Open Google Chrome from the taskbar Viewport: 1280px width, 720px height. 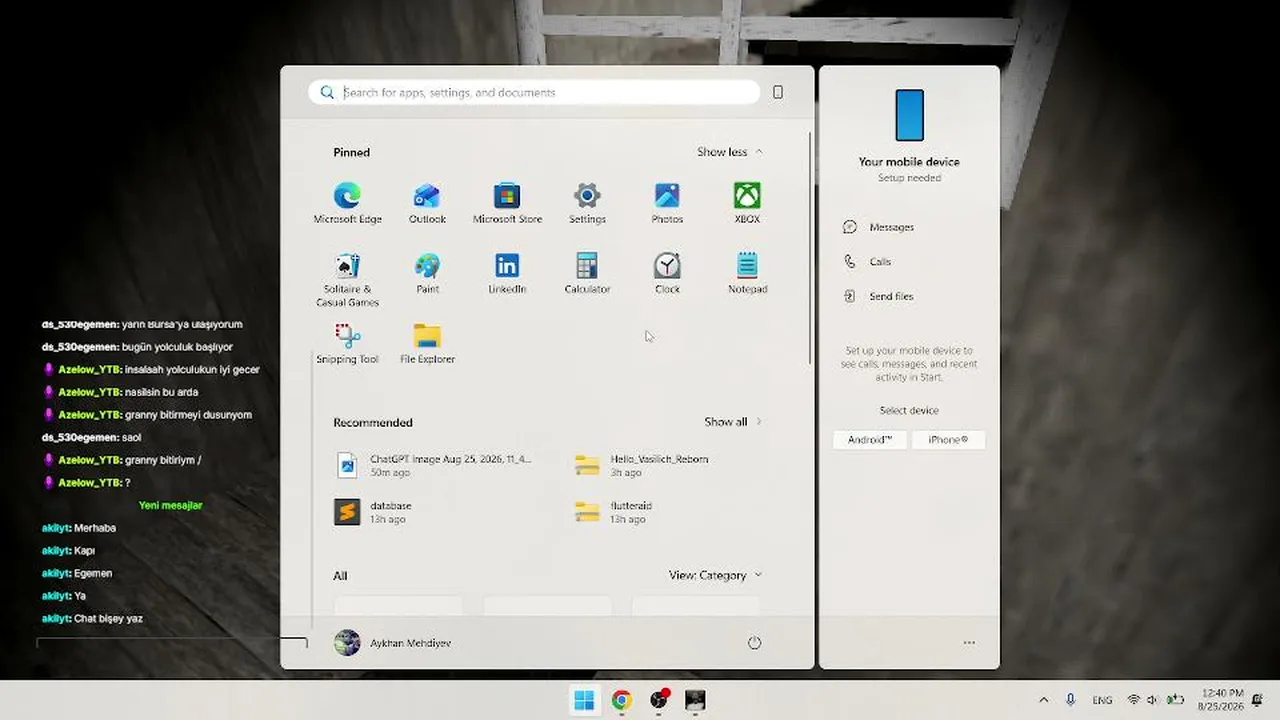[621, 700]
